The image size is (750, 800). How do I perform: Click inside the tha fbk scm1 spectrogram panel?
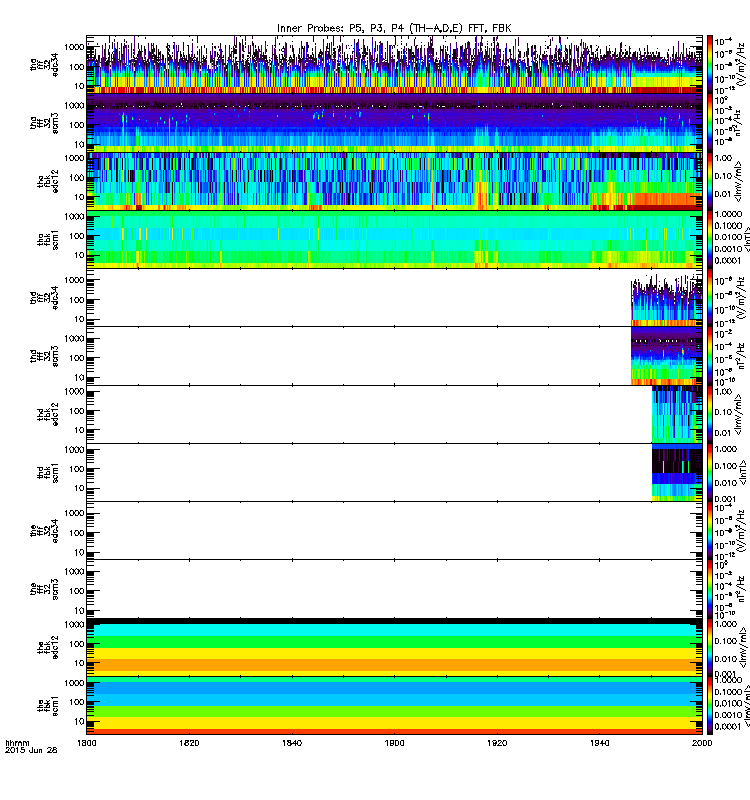tap(394, 240)
